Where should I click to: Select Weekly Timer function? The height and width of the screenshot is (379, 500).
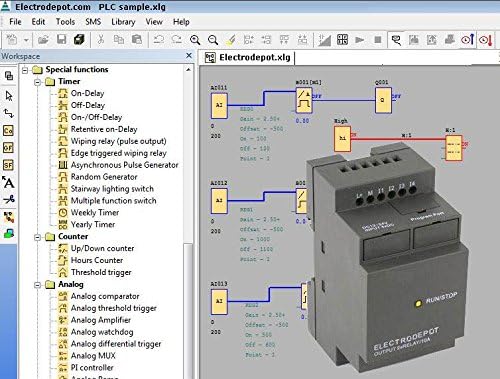[95, 213]
